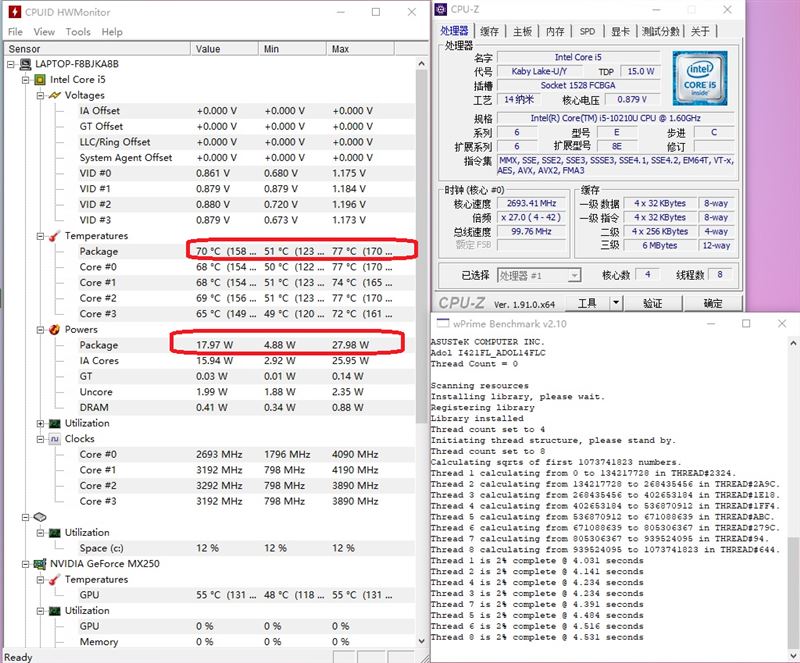Screen dimensions: 800x663
Task: Click the 验证 button in CPU-Z
Action: [x=652, y=303]
